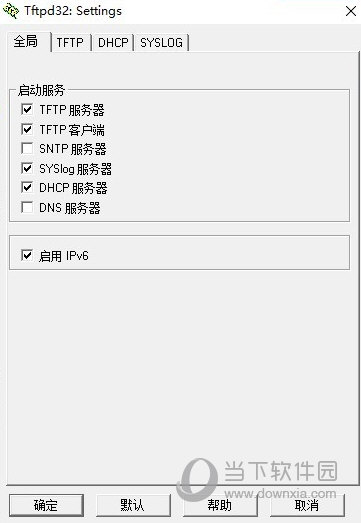Restore defaults with the 默认 button
361x523 pixels.
click(133, 505)
